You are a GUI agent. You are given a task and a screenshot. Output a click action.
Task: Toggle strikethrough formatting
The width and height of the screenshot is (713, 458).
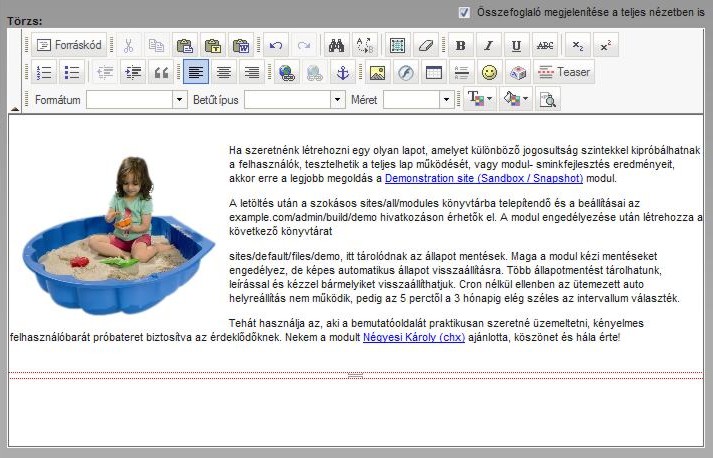[x=545, y=45]
